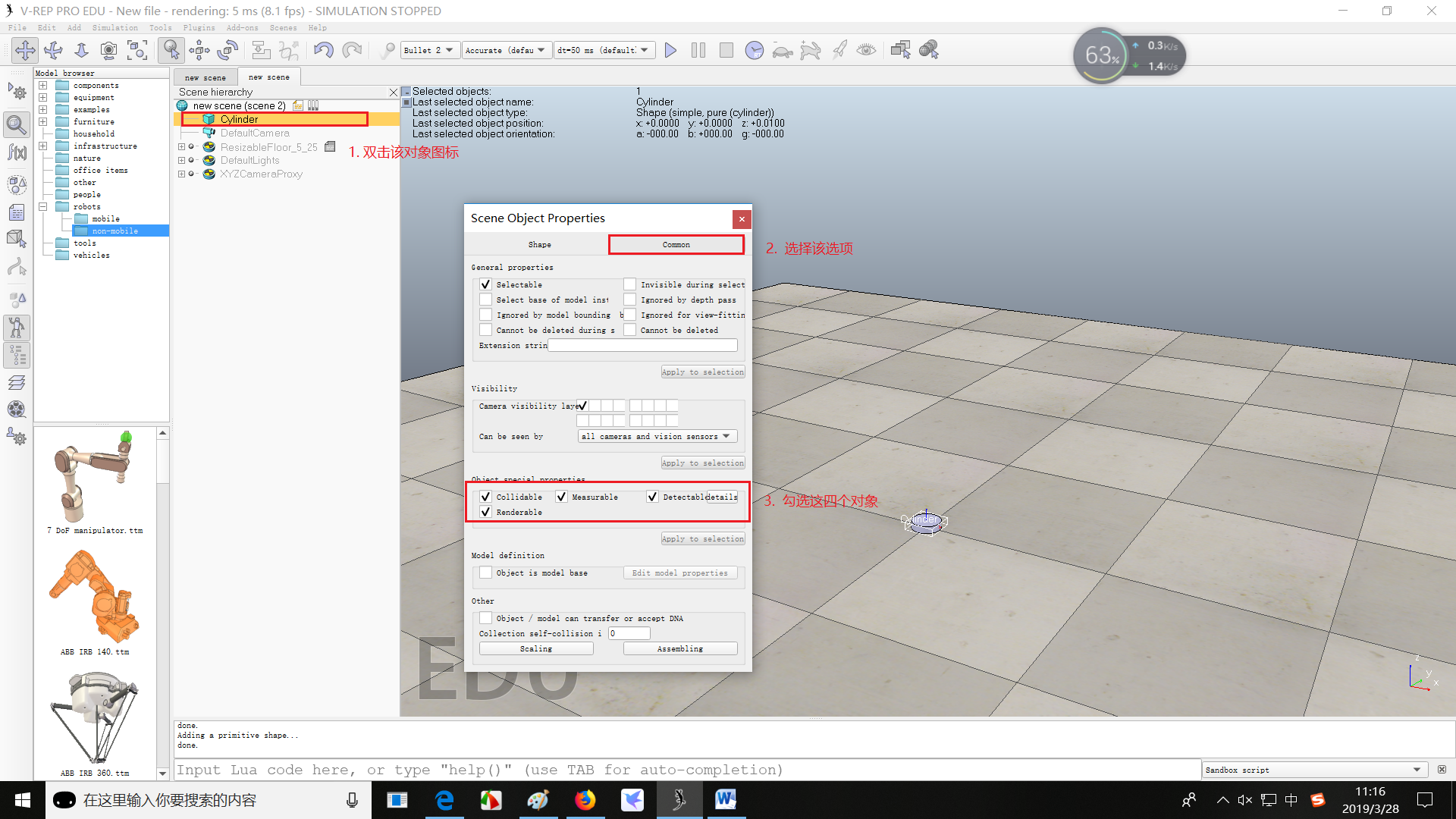Expand the components folder in the Model browser
This screenshot has width=1456, height=819.
(x=43, y=85)
